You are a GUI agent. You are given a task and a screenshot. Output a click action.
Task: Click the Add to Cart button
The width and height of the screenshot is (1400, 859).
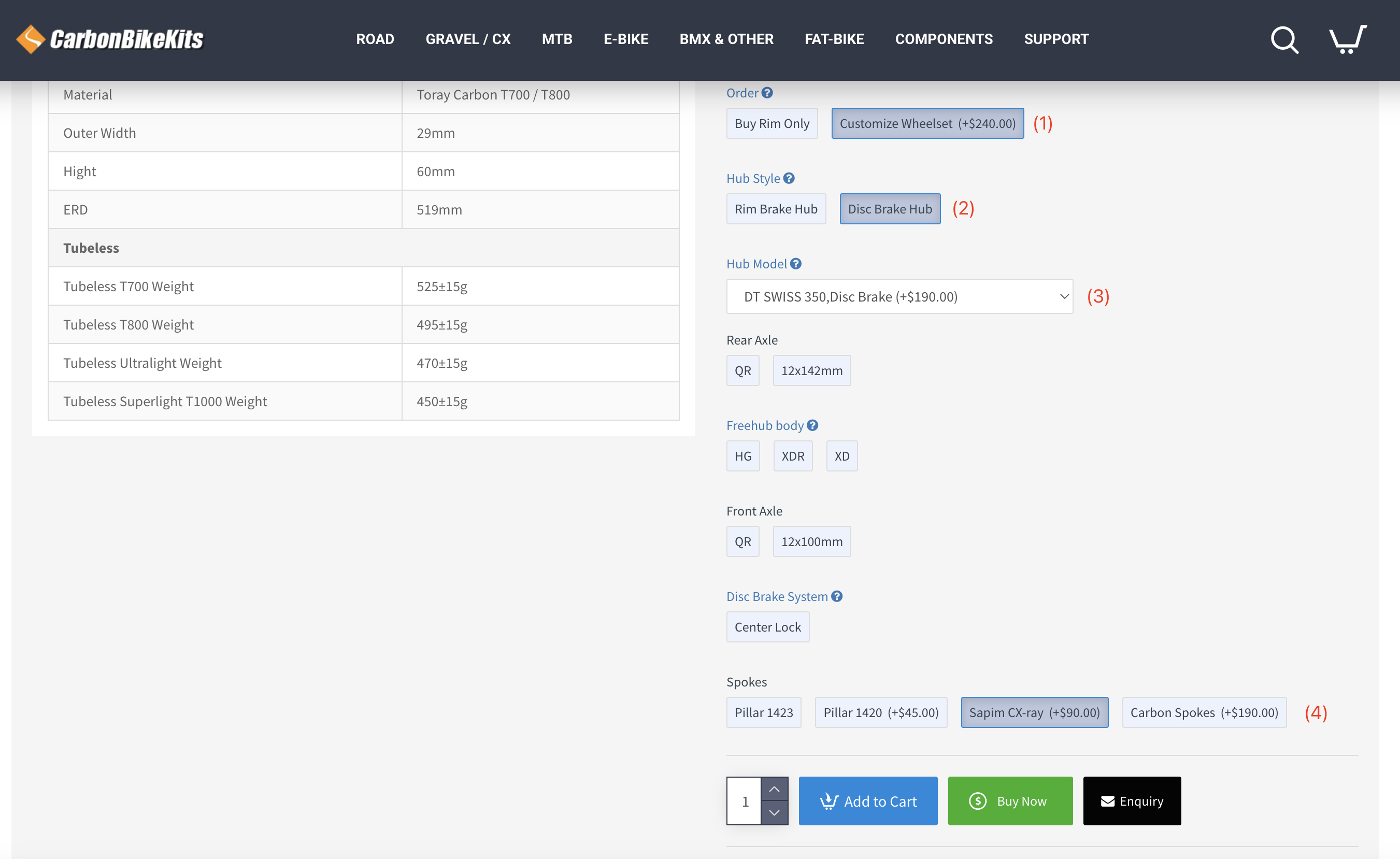867,801
